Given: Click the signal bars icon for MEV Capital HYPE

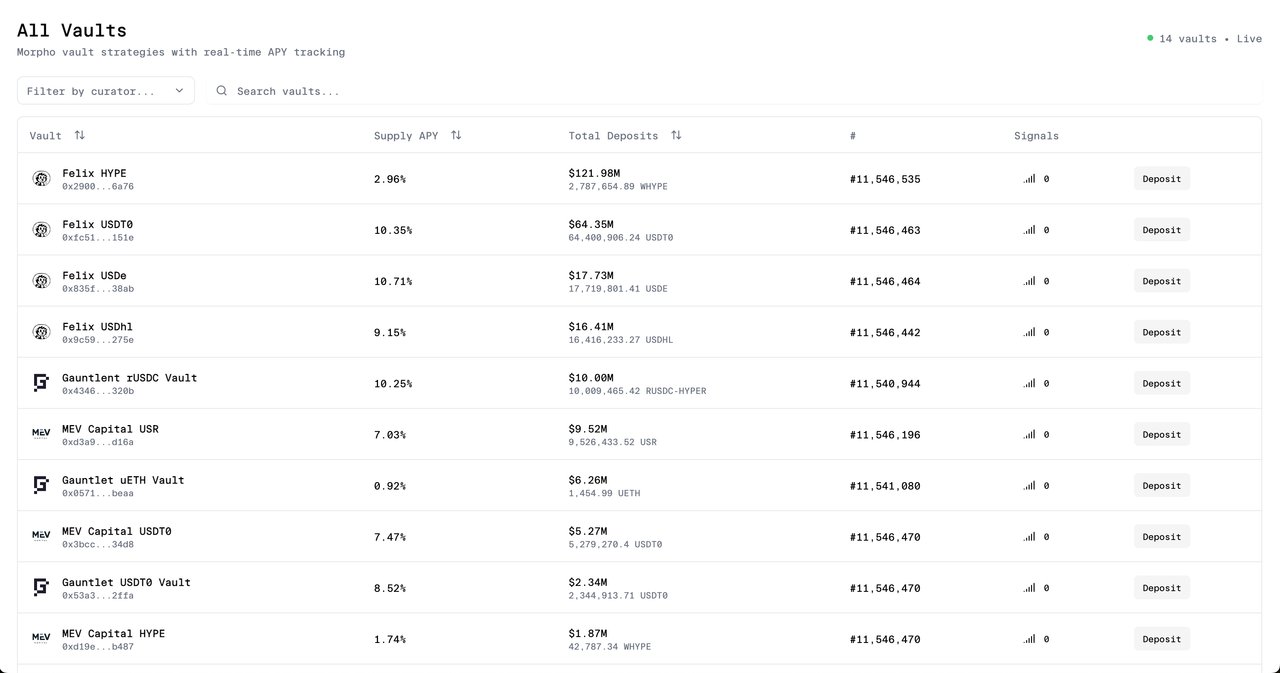Looking at the screenshot, I should point(1029,638).
